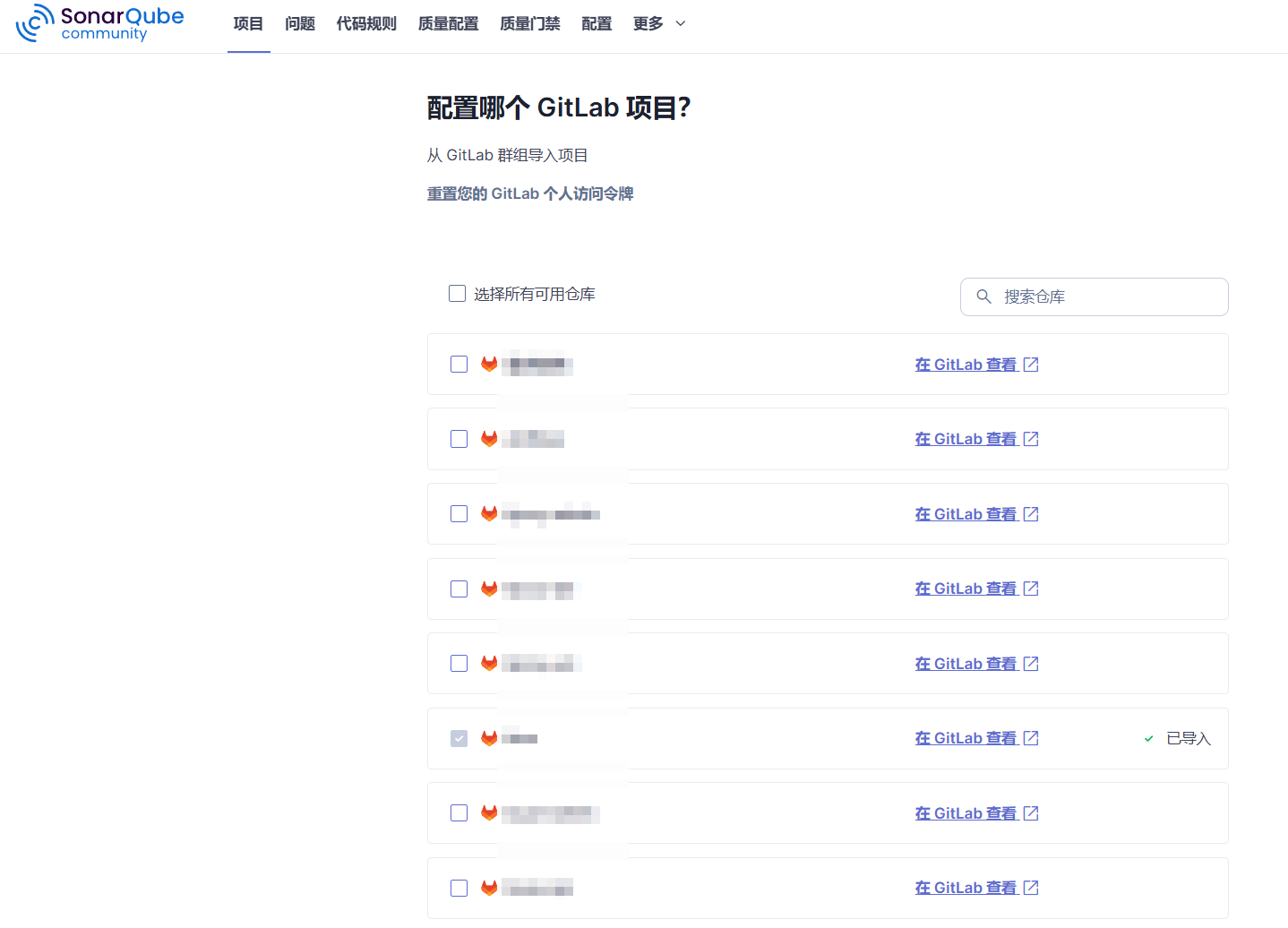Screen dimensions: 1288x928
Task: Click the green checkmark beside 已导入
Action: [1149, 739]
